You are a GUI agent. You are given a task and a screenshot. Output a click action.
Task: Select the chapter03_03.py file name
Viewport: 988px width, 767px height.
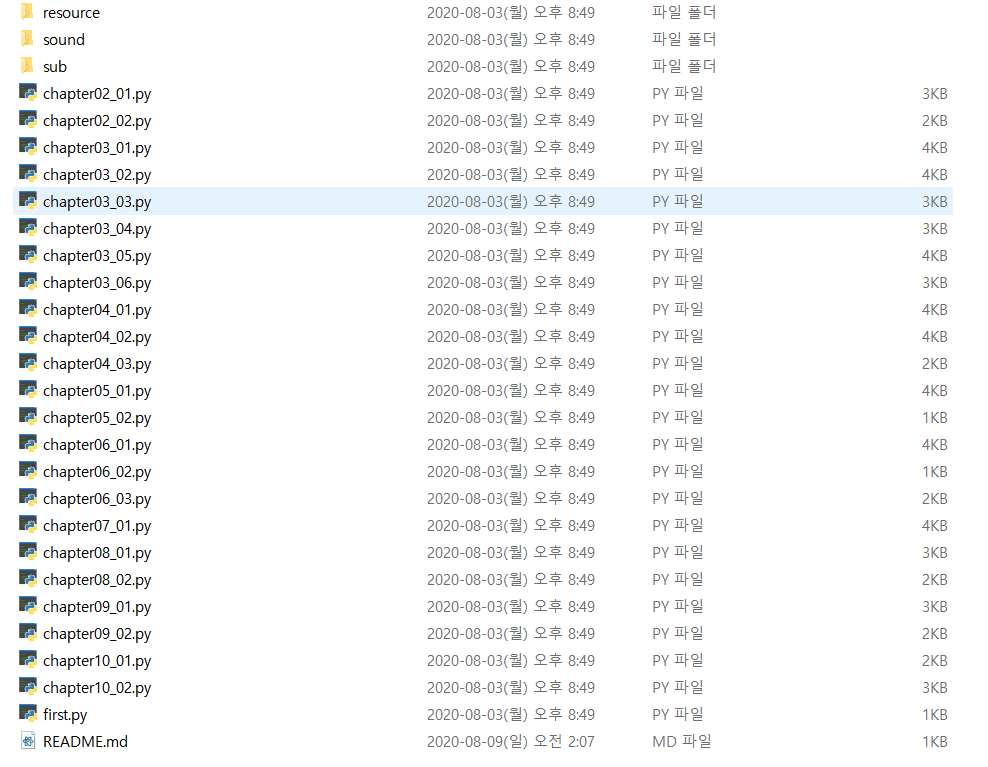[x=97, y=202]
